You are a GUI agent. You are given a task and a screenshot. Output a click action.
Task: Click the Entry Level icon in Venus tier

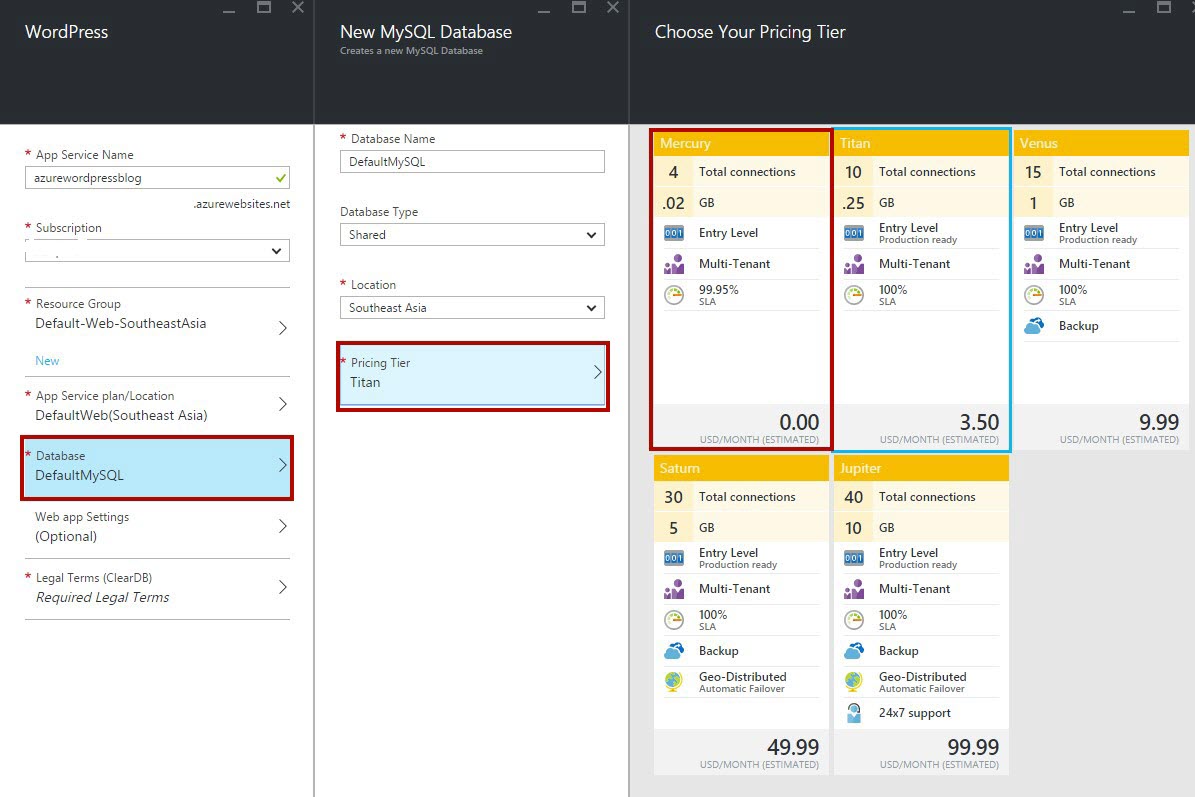coord(1033,233)
